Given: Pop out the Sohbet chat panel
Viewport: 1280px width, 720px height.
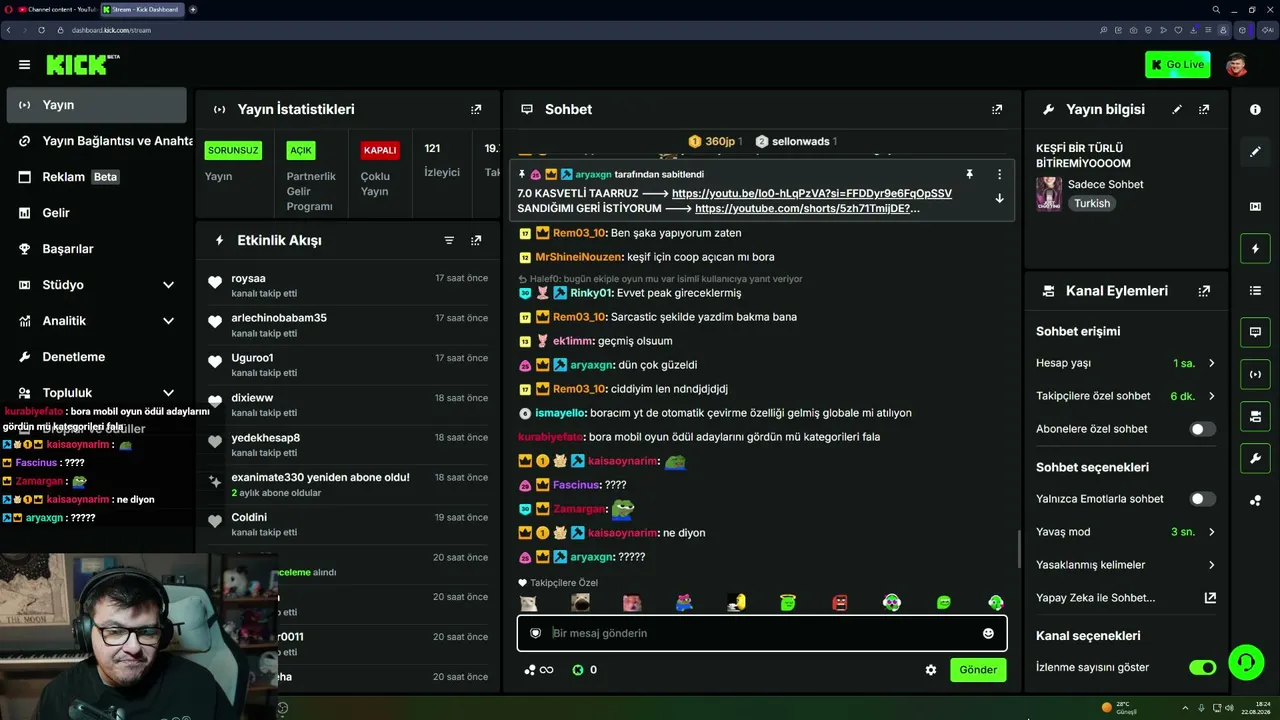Looking at the screenshot, I should [997, 109].
